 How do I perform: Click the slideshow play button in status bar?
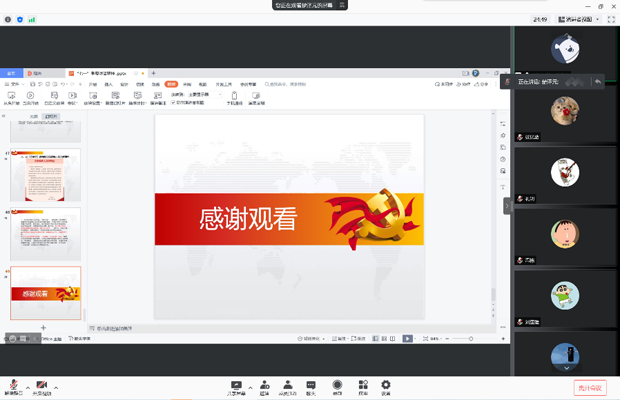pos(407,339)
